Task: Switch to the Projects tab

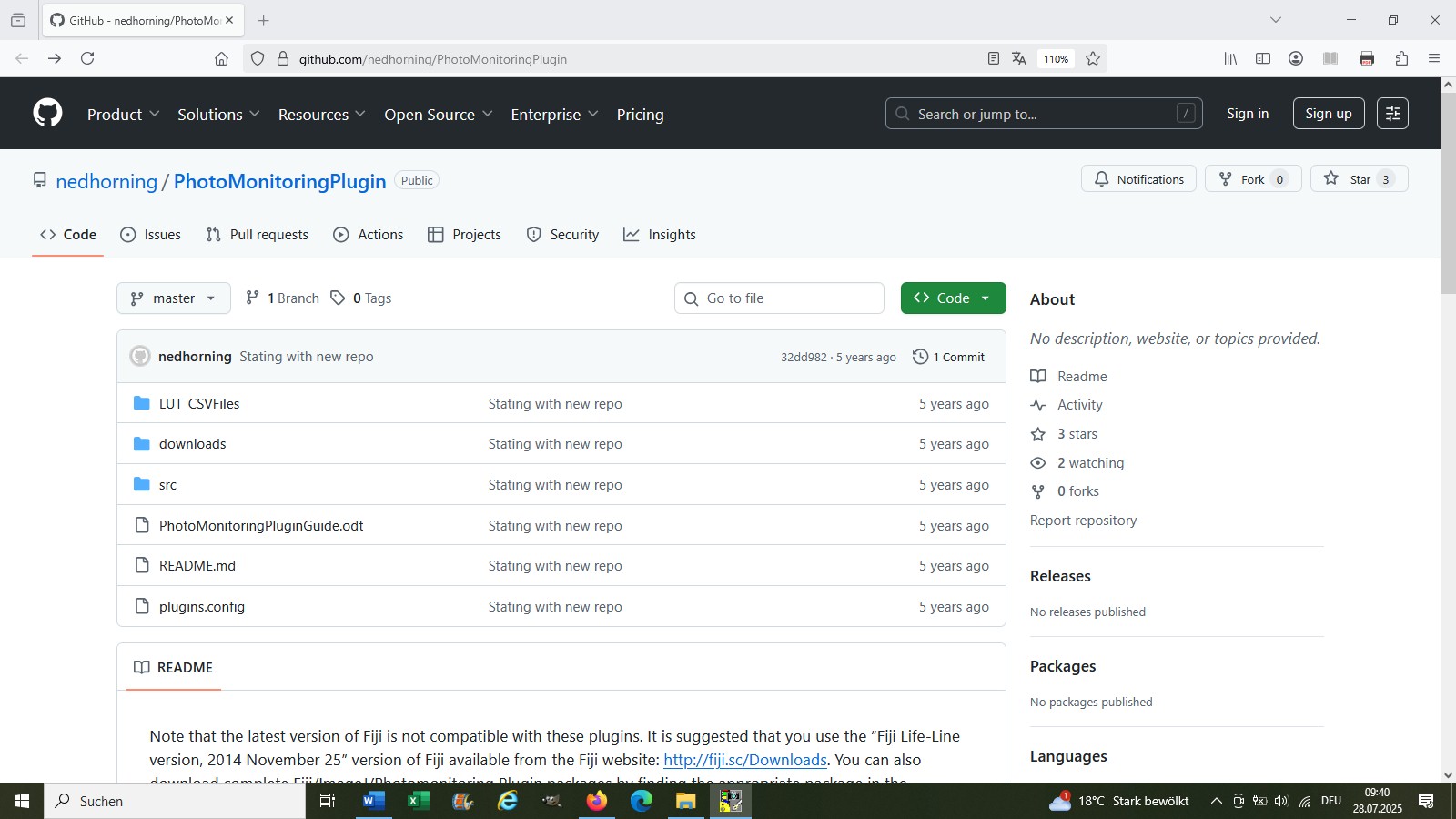Action: click(x=465, y=235)
